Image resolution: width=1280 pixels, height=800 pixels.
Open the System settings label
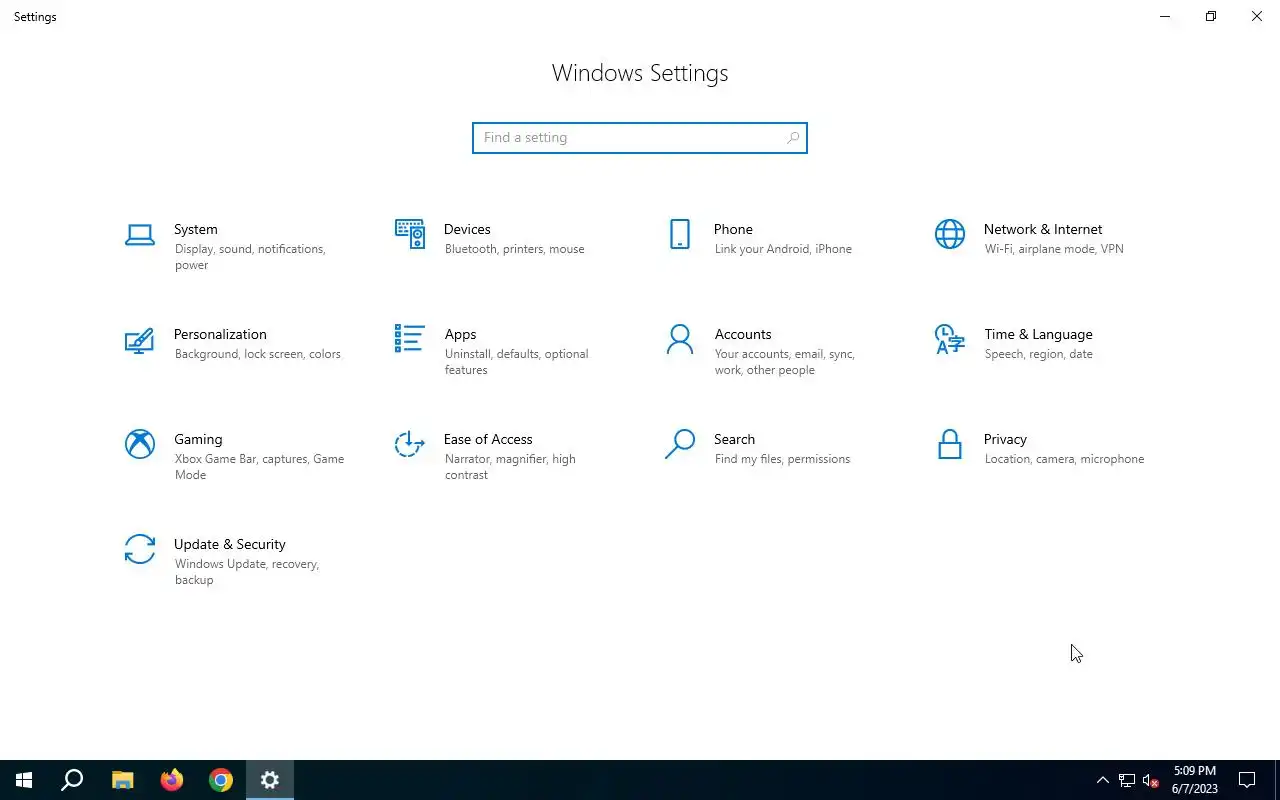click(196, 229)
